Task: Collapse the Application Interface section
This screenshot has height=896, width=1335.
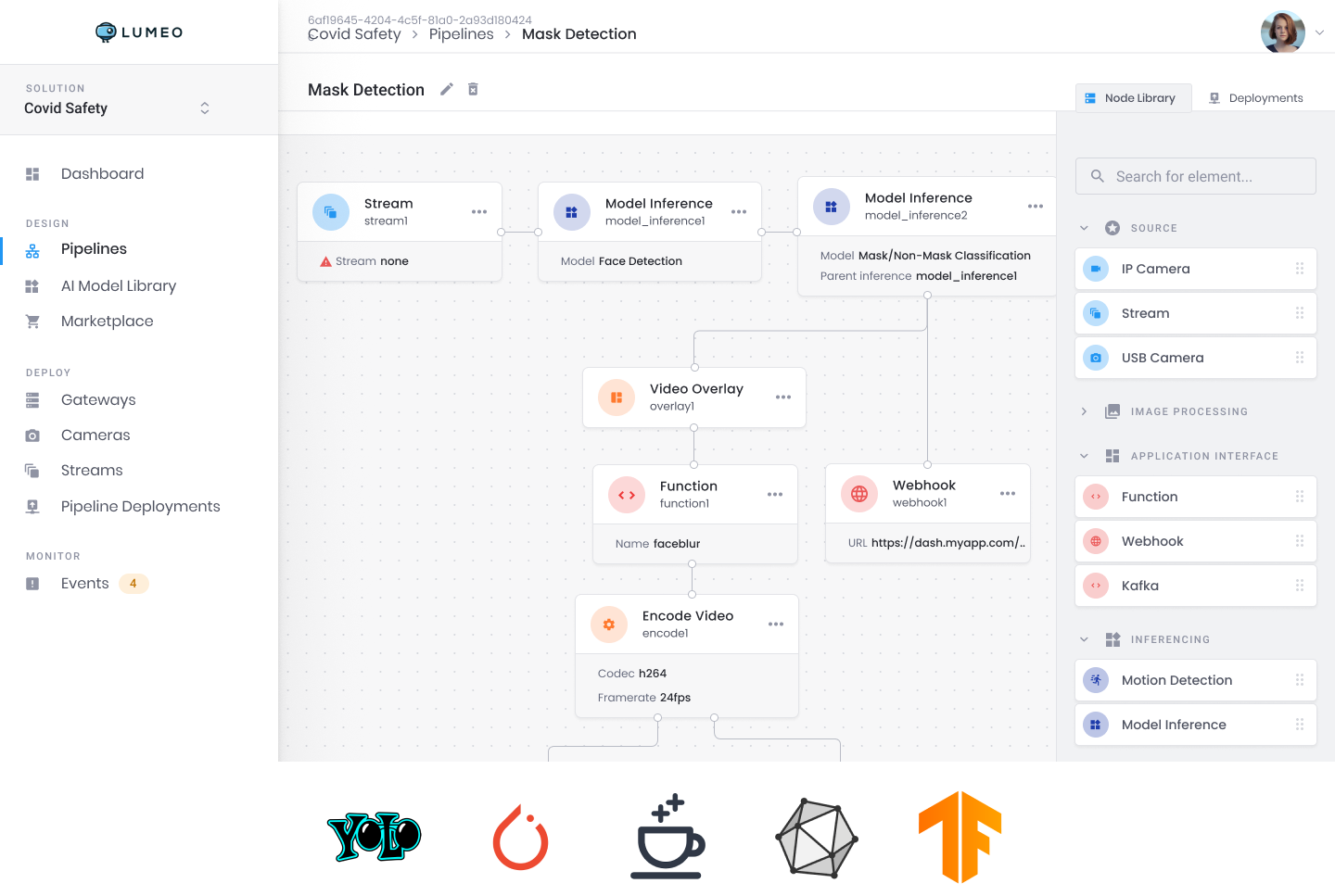Action: point(1084,456)
